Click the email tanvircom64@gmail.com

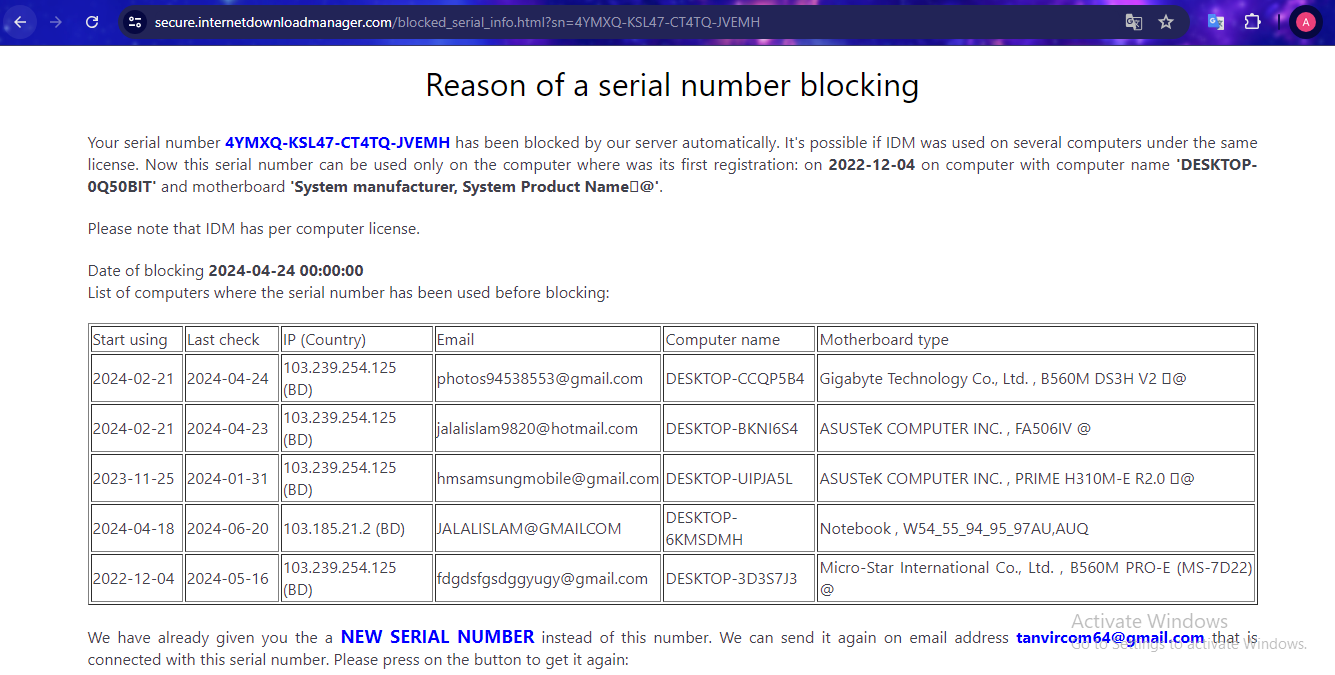coord(1110,638)
